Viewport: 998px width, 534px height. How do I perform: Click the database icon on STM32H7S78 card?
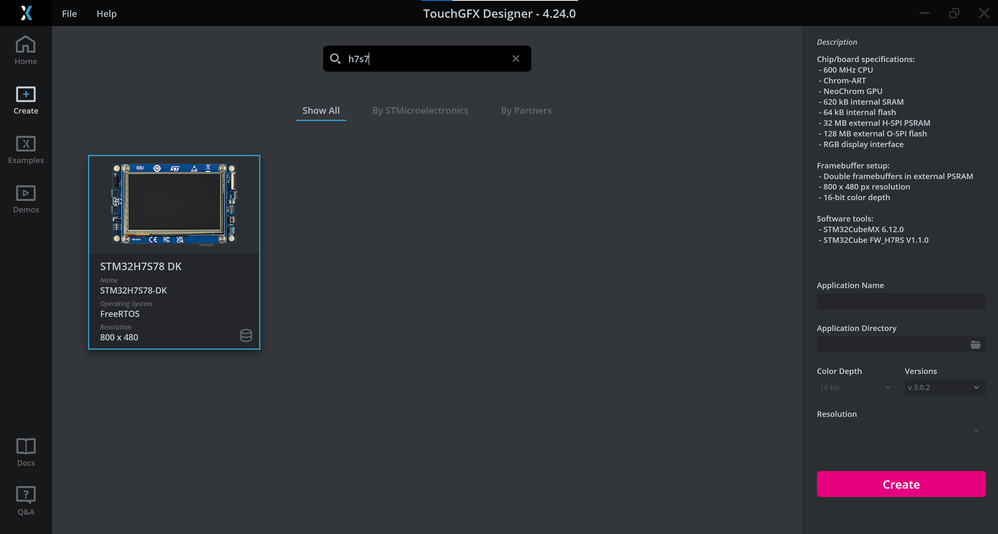(x=246, y=335)
